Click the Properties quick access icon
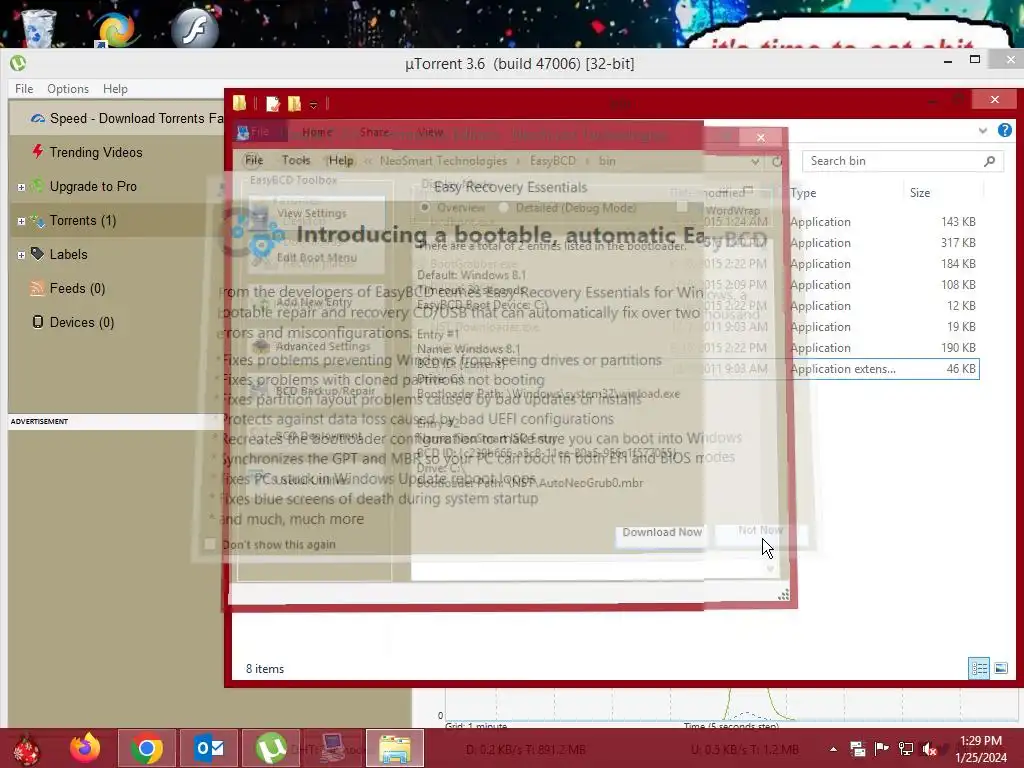The height and width of the screenshot is (768, 1024). (x=273, y=104)
